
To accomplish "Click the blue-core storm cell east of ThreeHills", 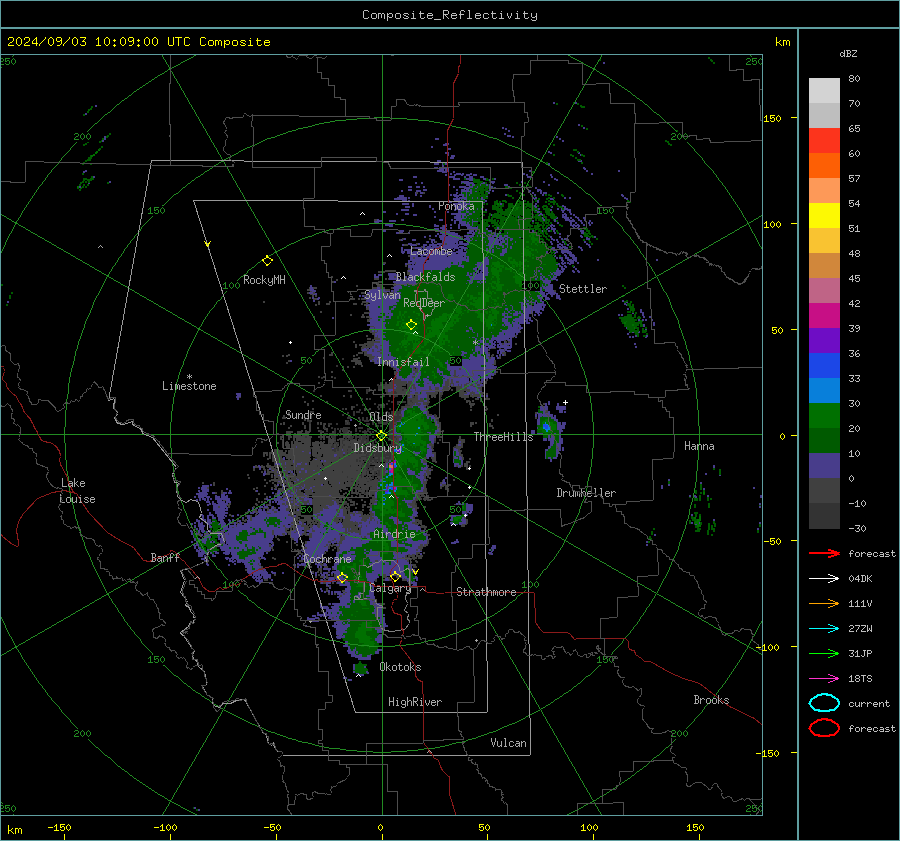I will point(546,427).
